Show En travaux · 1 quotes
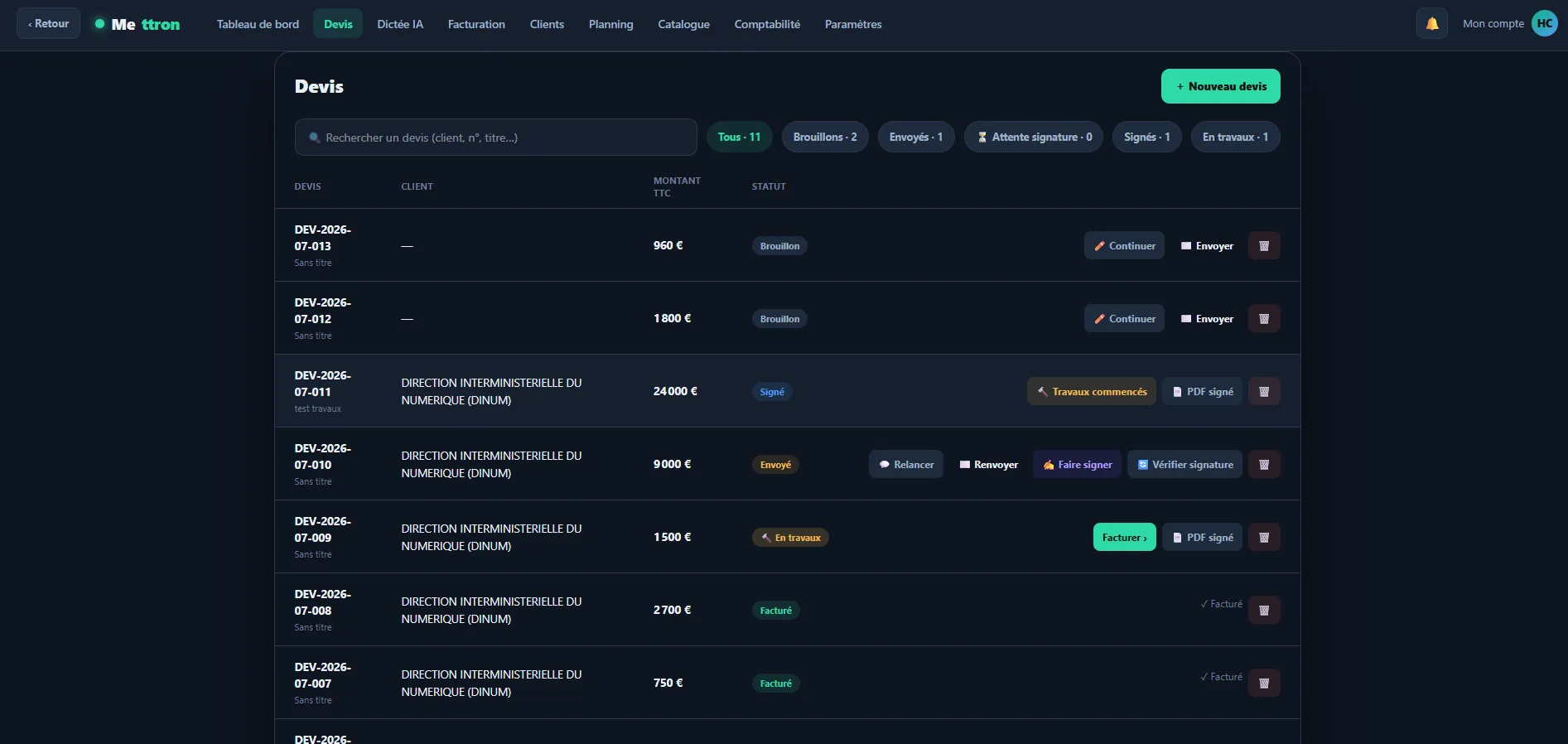 point(1236,137)
